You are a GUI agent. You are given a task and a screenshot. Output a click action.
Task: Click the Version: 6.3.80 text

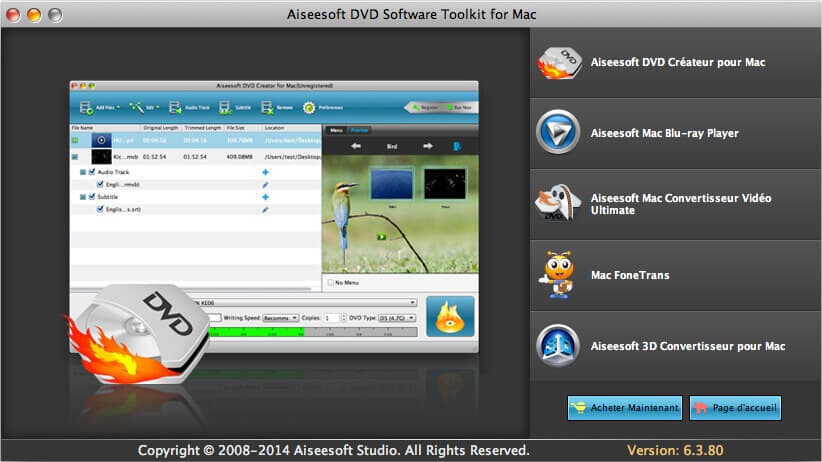tap(675, 450)
